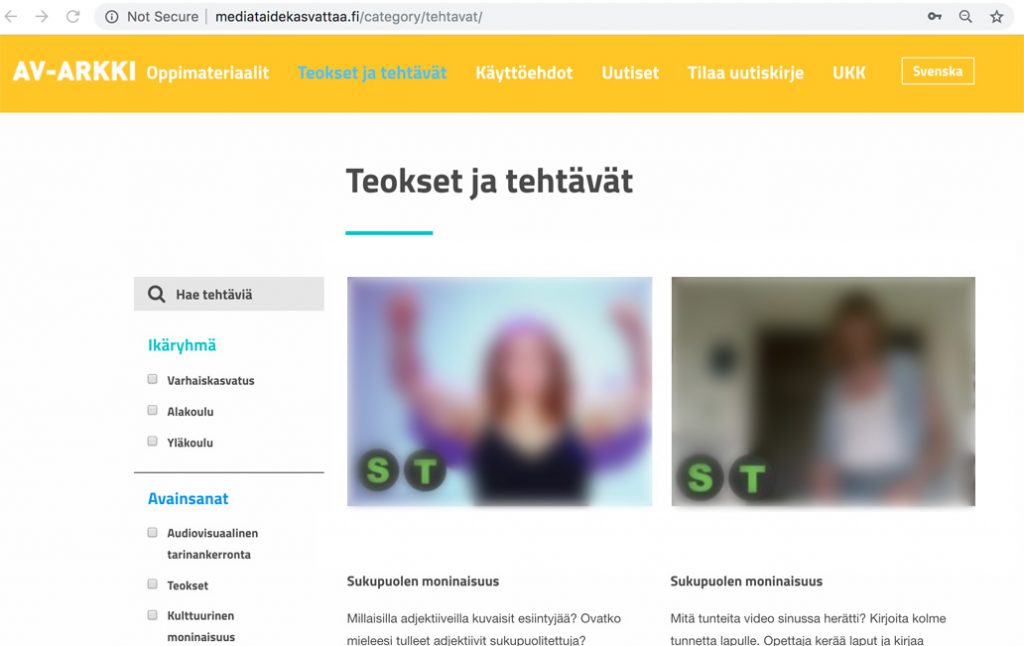Select the Teokset keyword checkbox
Screen dimensions: 1024x646
click(x=152, y=584)
